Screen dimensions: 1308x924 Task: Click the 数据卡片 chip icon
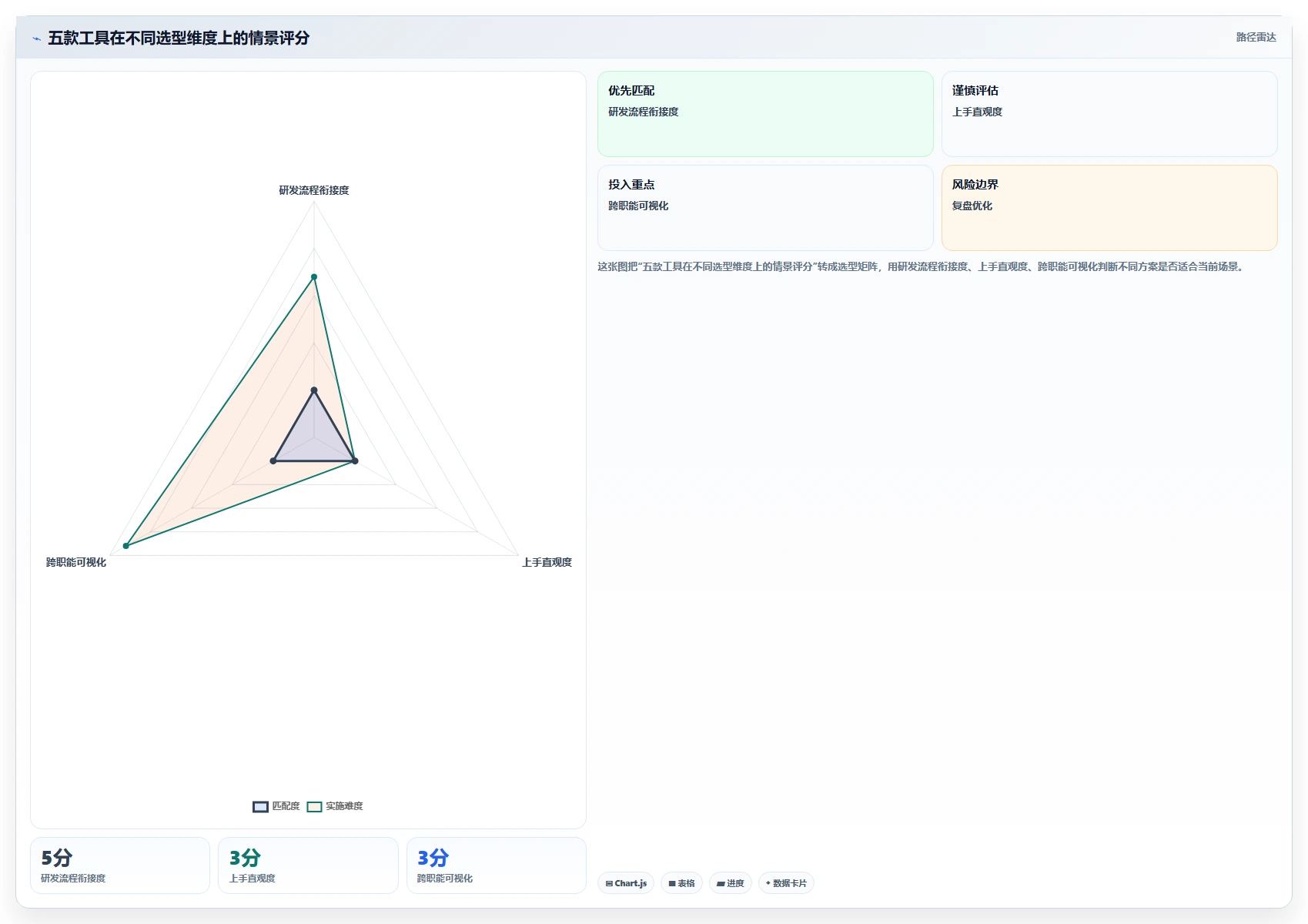point(768,883)
